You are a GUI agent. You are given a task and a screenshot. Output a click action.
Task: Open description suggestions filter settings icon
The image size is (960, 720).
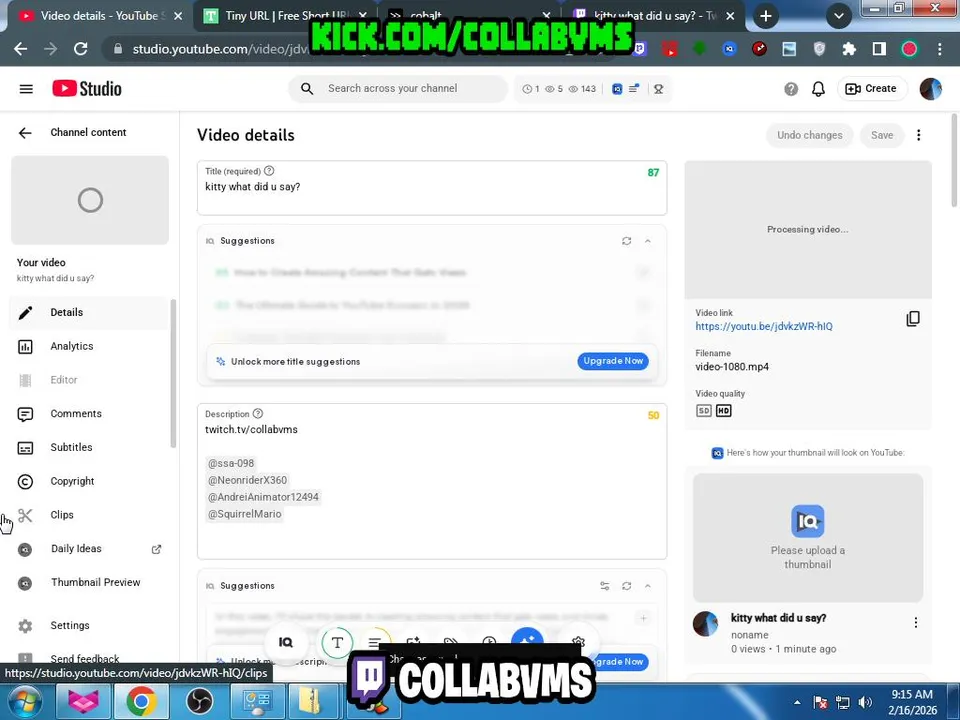click(x=604, y=586)
